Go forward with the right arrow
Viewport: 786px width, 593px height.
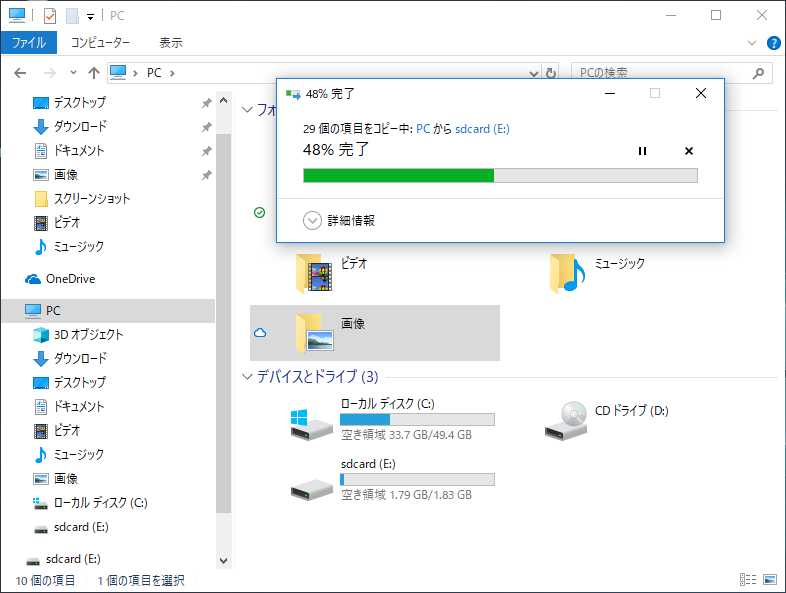point(50,73)
